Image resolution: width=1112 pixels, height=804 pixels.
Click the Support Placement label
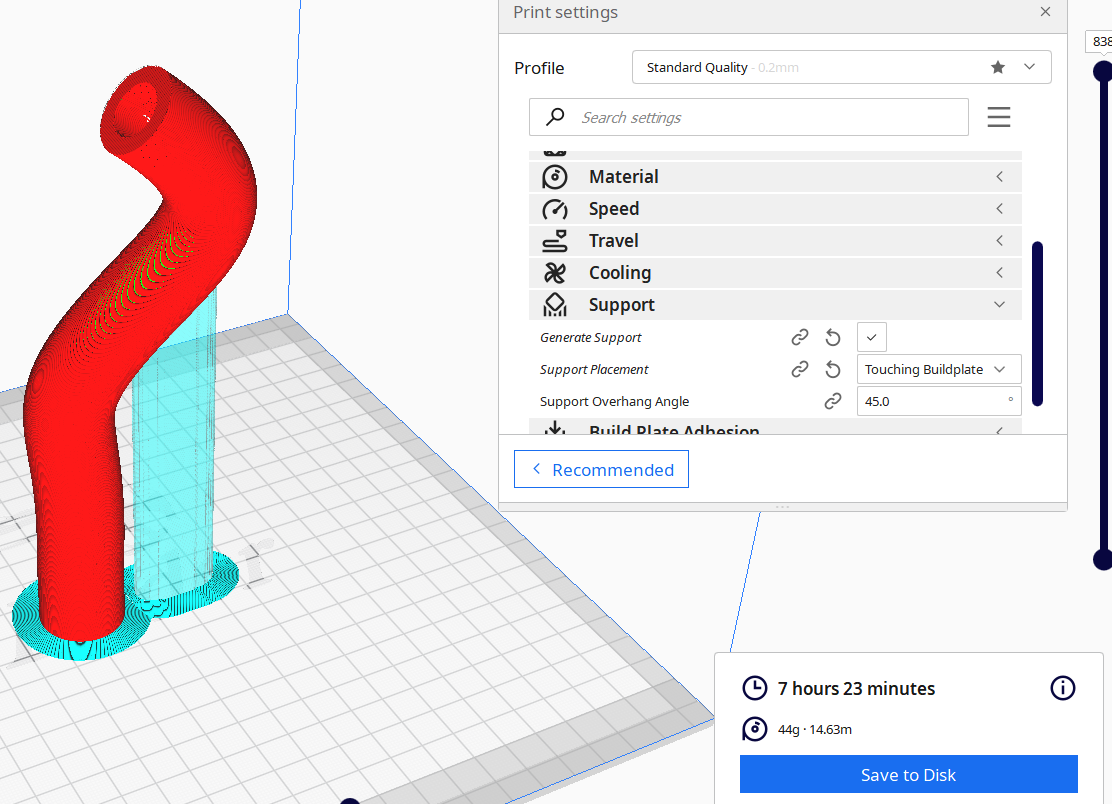(594, 369)
